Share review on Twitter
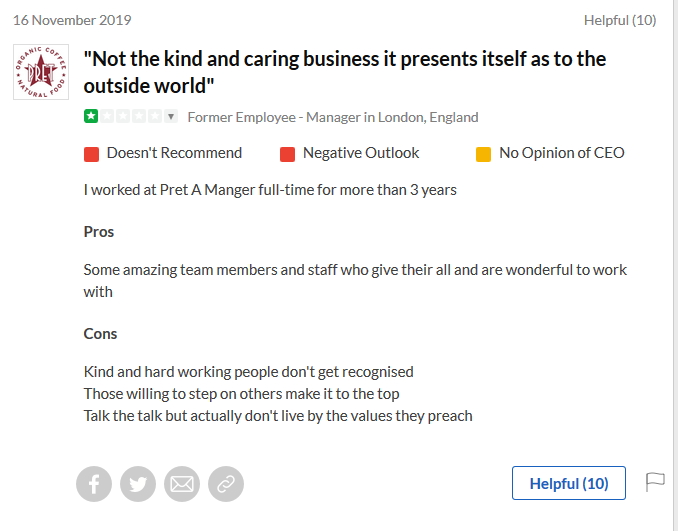The width and height of the screenshot is (678, 531). pos(138,485)
